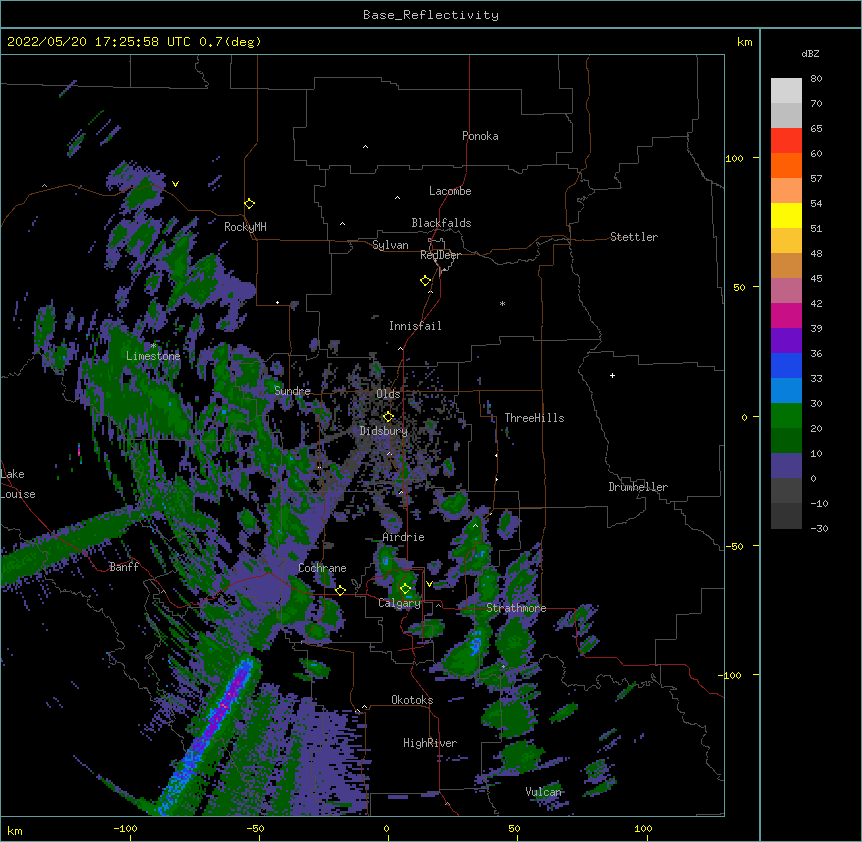Click the yellow 54 dBZ legend swatch
This screenshot has width=862, height=842.
coord(786,215)
